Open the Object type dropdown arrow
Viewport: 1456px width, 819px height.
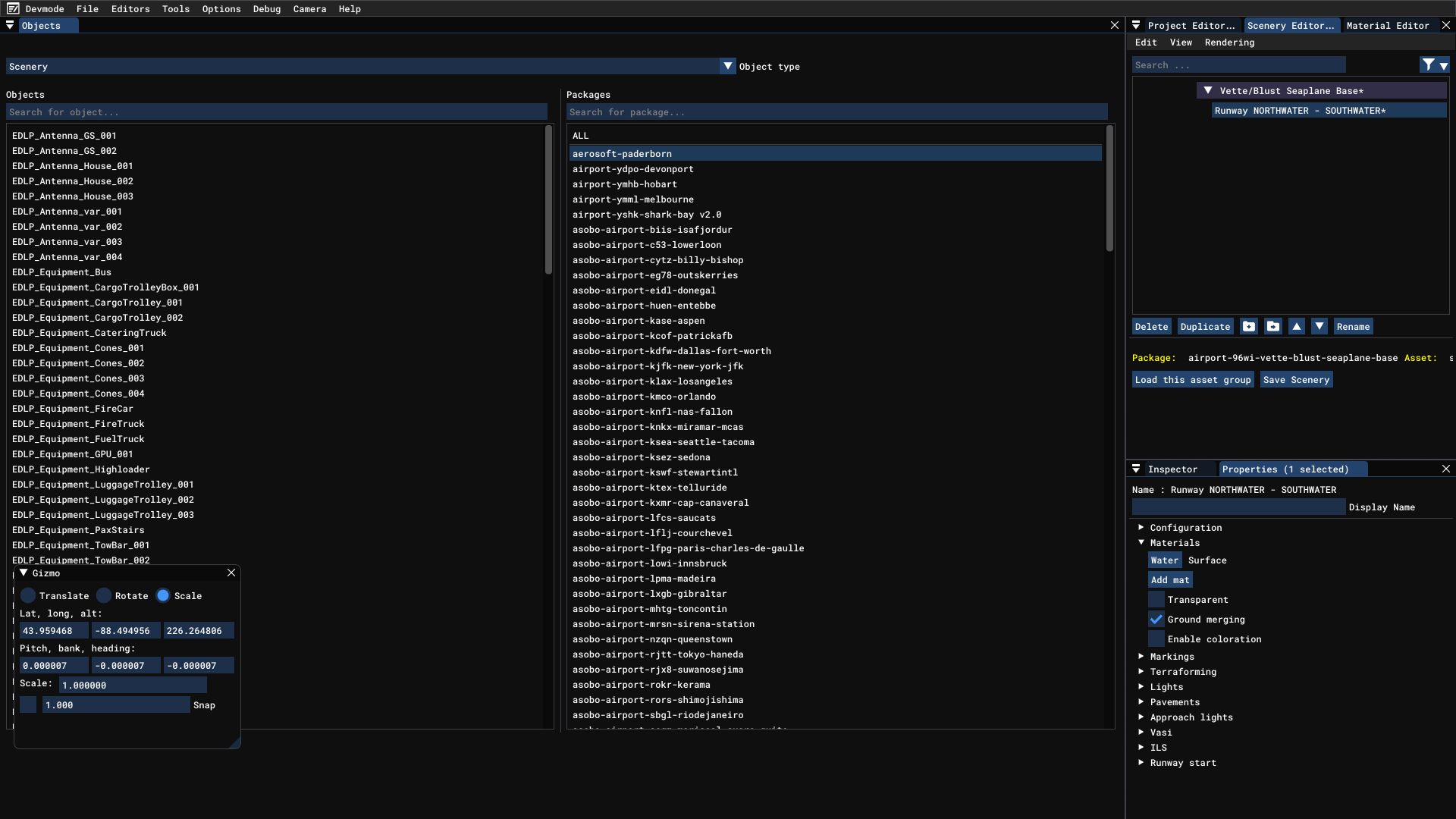point(728,66)
